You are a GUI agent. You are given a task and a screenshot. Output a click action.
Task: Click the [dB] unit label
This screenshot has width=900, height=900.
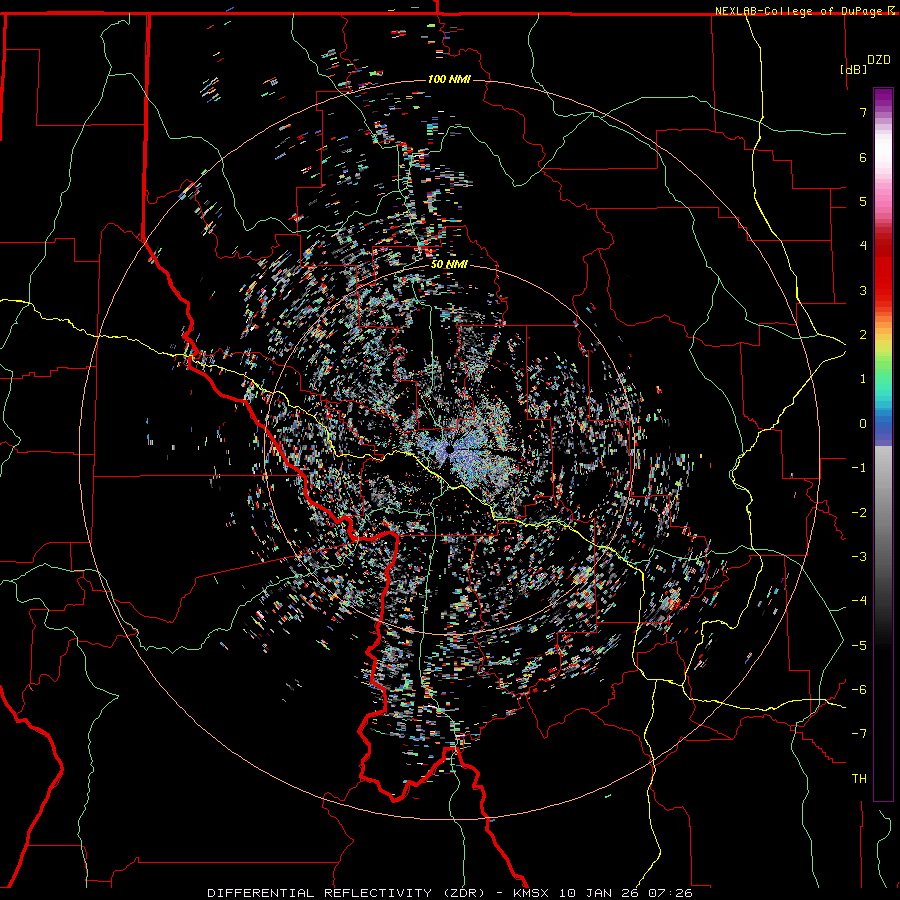[854, 69]
